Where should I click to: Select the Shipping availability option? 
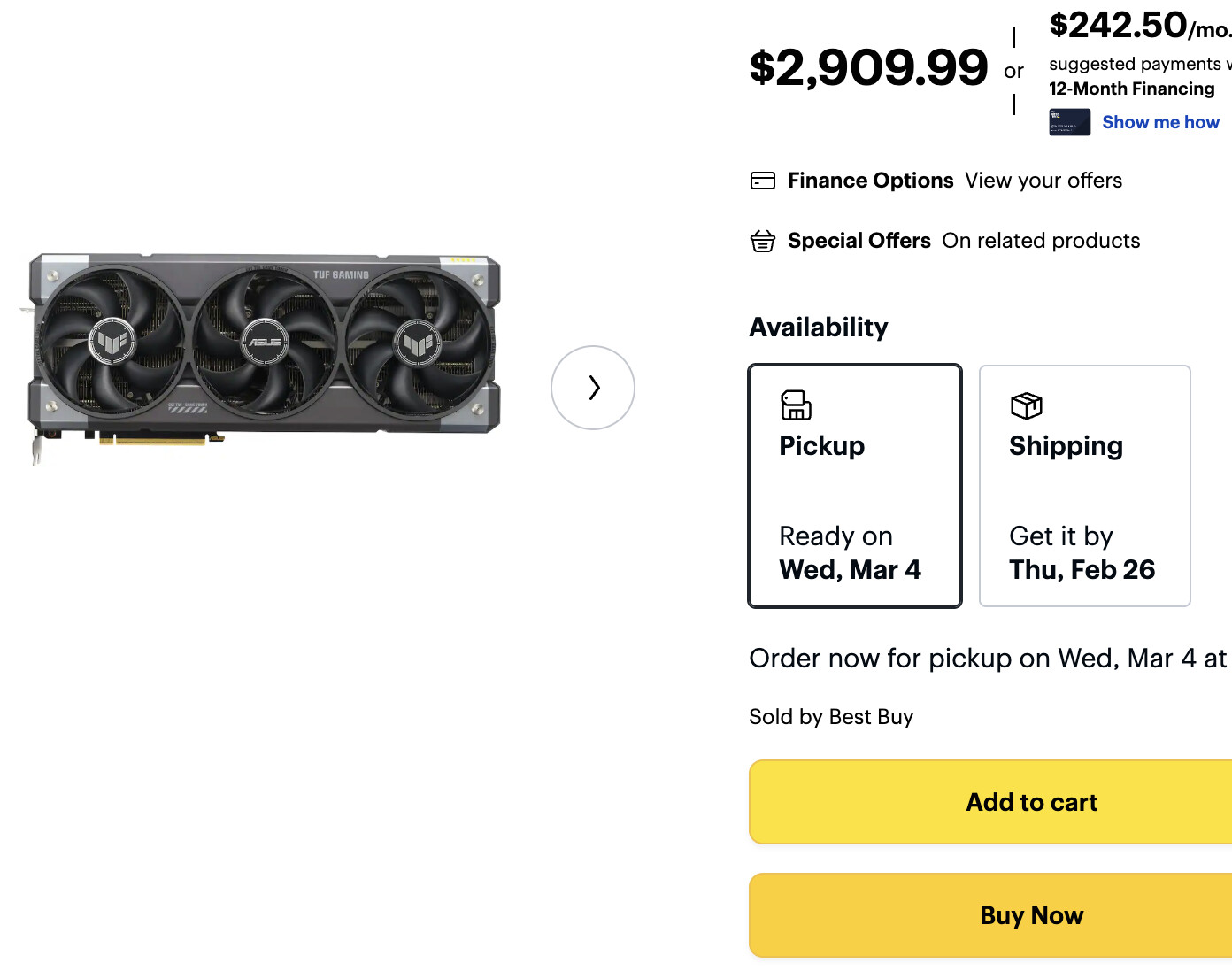click(1085, 486)
